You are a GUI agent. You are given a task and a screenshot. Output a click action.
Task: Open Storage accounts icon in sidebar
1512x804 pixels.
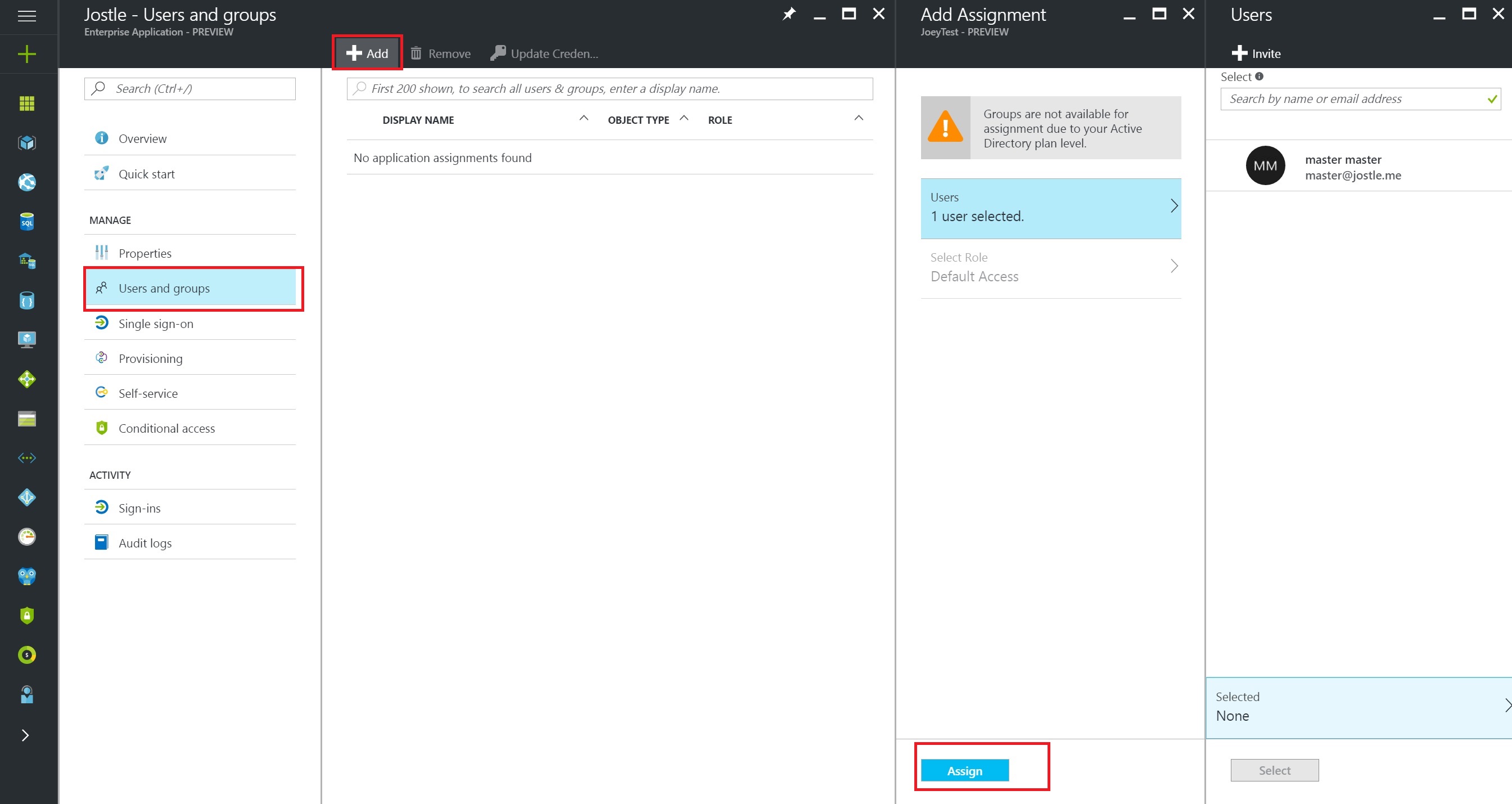(27, 419)
